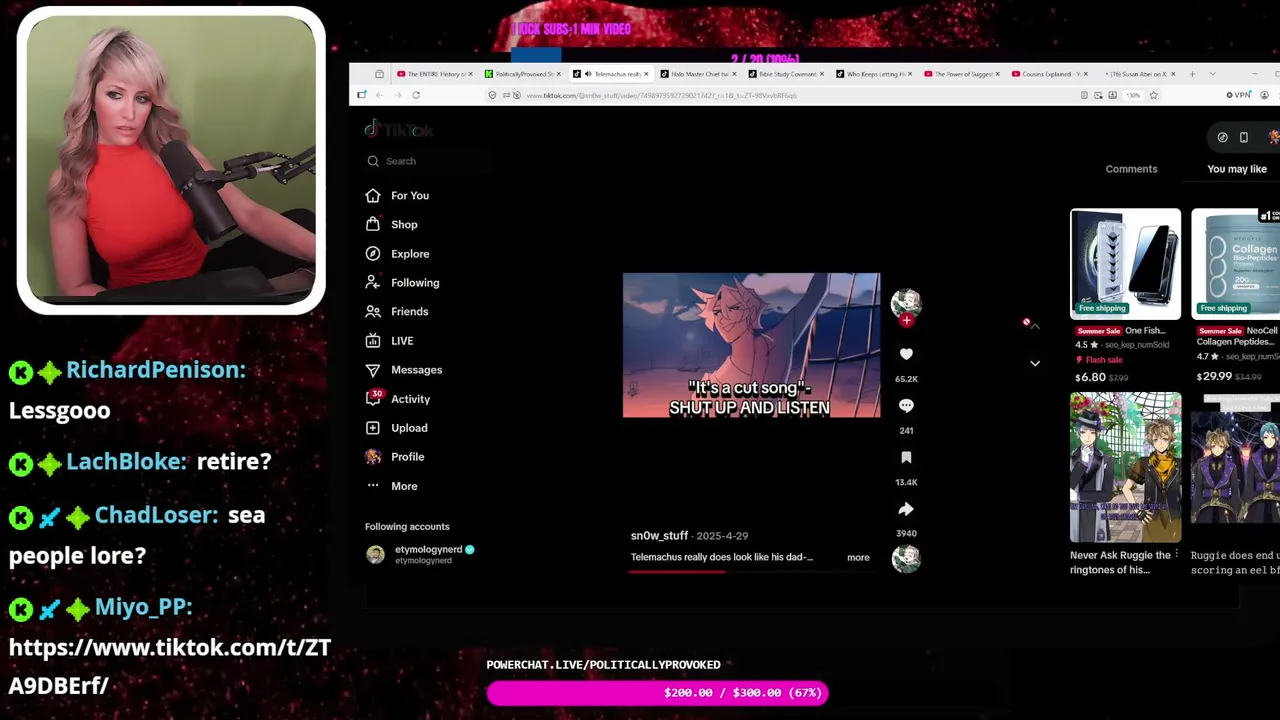Open the video comments bubble icon

906,406
